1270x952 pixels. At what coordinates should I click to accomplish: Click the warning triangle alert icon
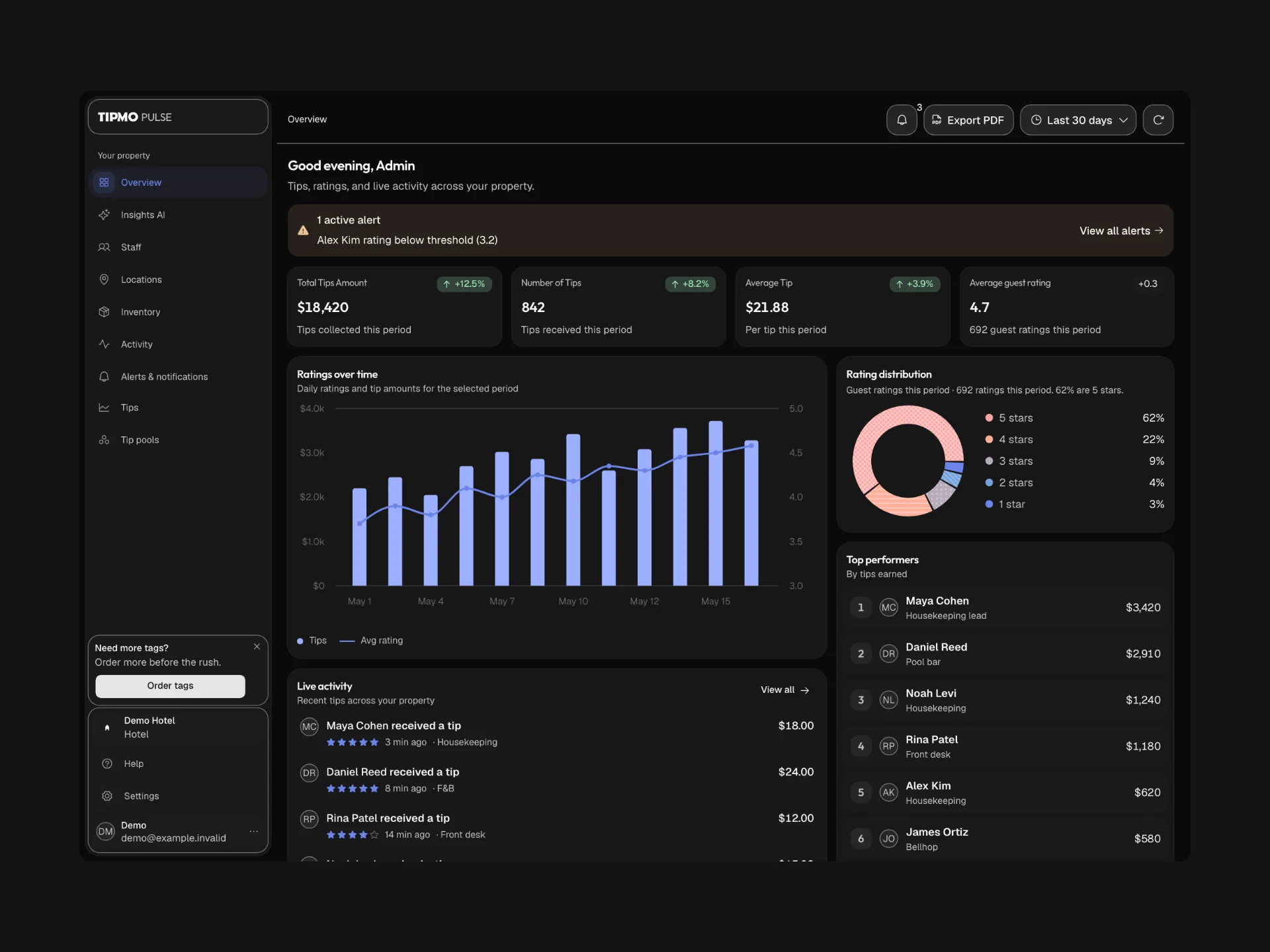point(303,231)
